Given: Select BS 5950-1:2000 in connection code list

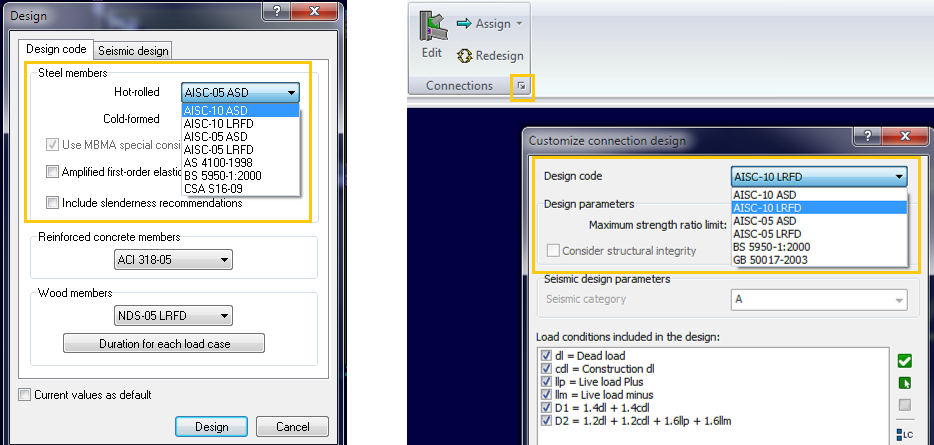Looking at the screenshot, I should 819,247.
